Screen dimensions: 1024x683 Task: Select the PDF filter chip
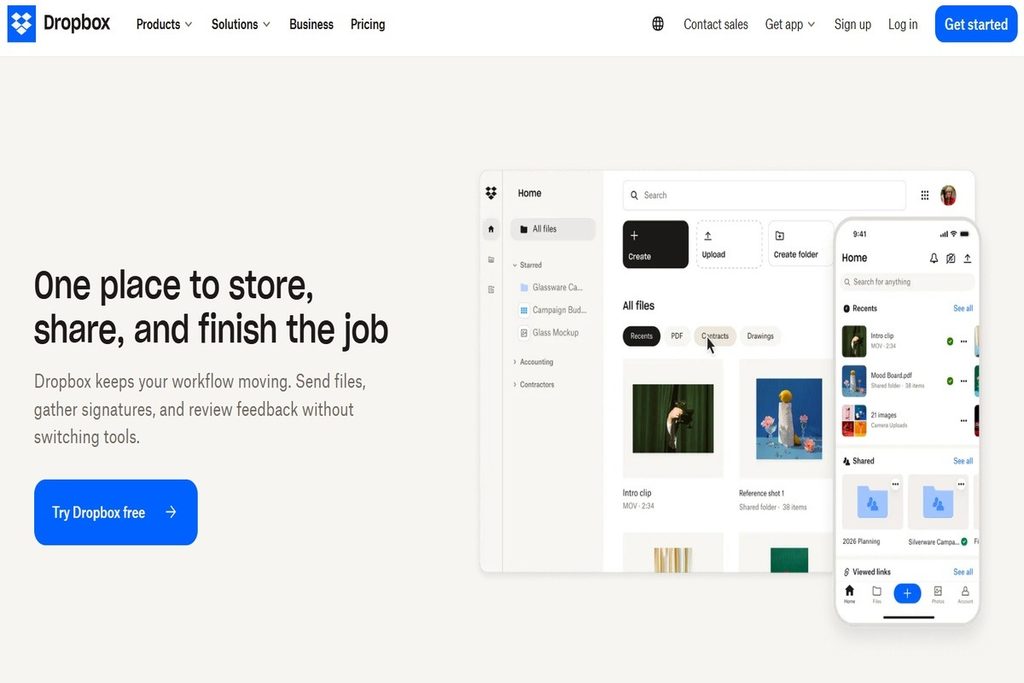click(677, 336)
